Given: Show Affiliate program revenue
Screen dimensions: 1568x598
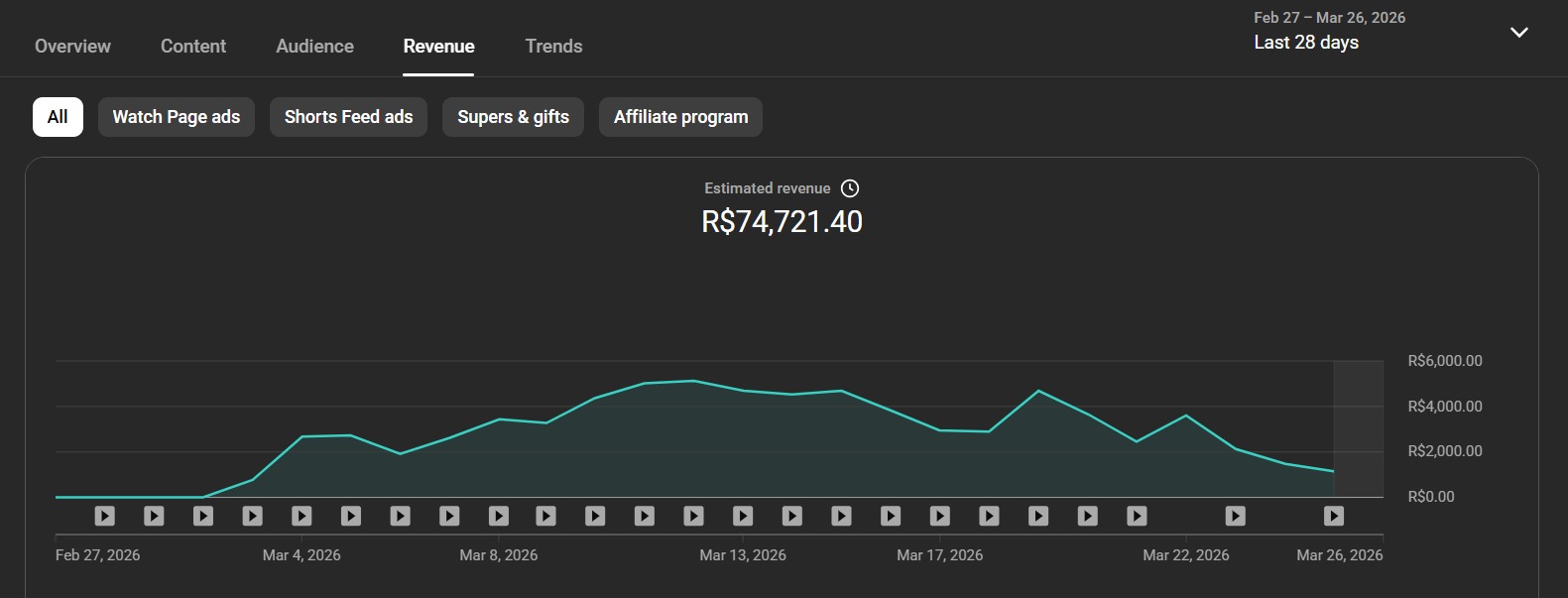Looking at the screenshot, I should pyautogui.click(x=680, y=117).
